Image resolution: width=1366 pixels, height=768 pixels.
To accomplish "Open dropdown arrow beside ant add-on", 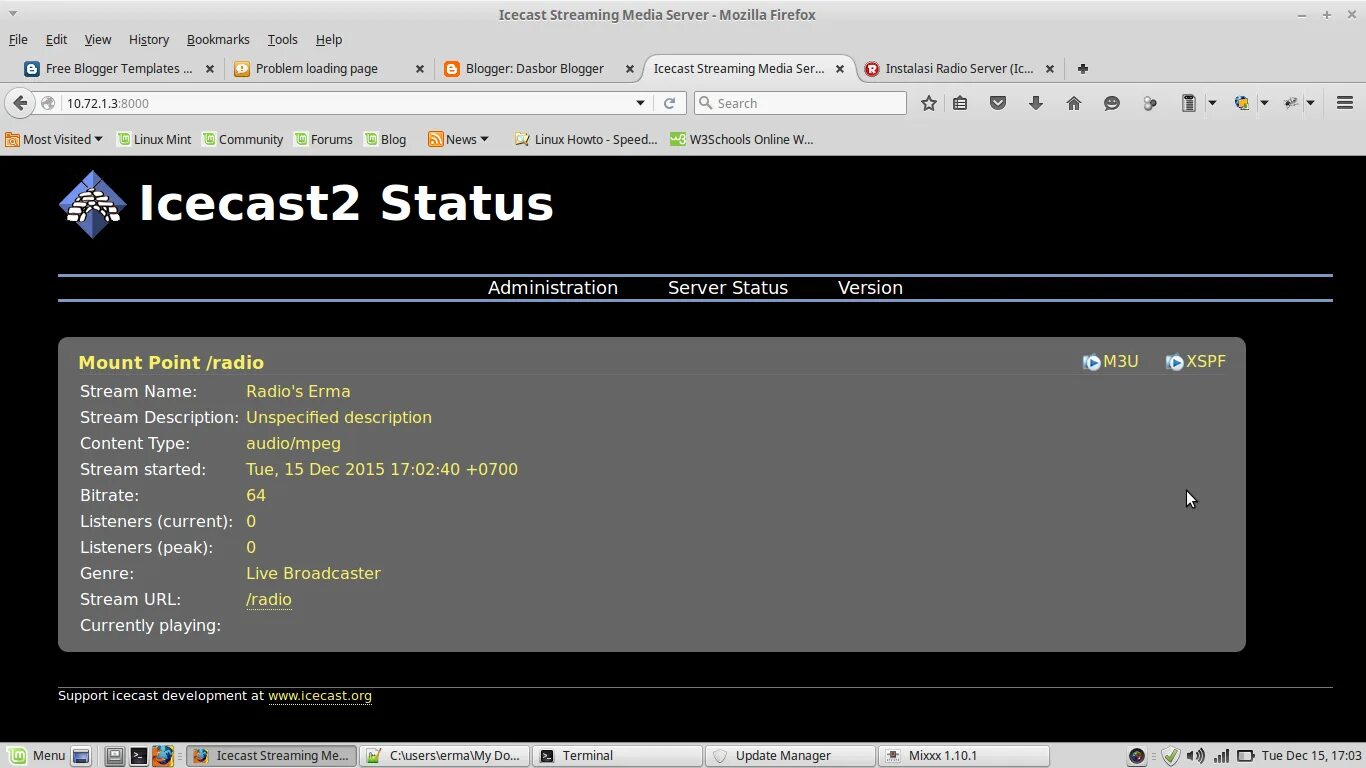I will point(1310,103).
